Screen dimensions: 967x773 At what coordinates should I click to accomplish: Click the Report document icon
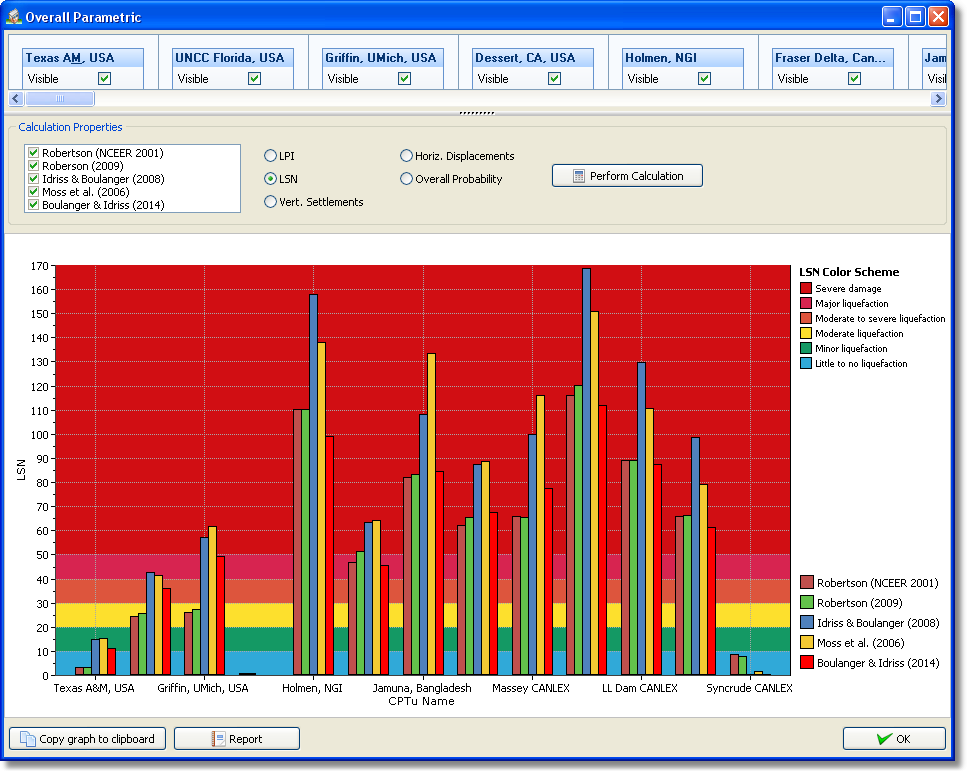point(218,739)
